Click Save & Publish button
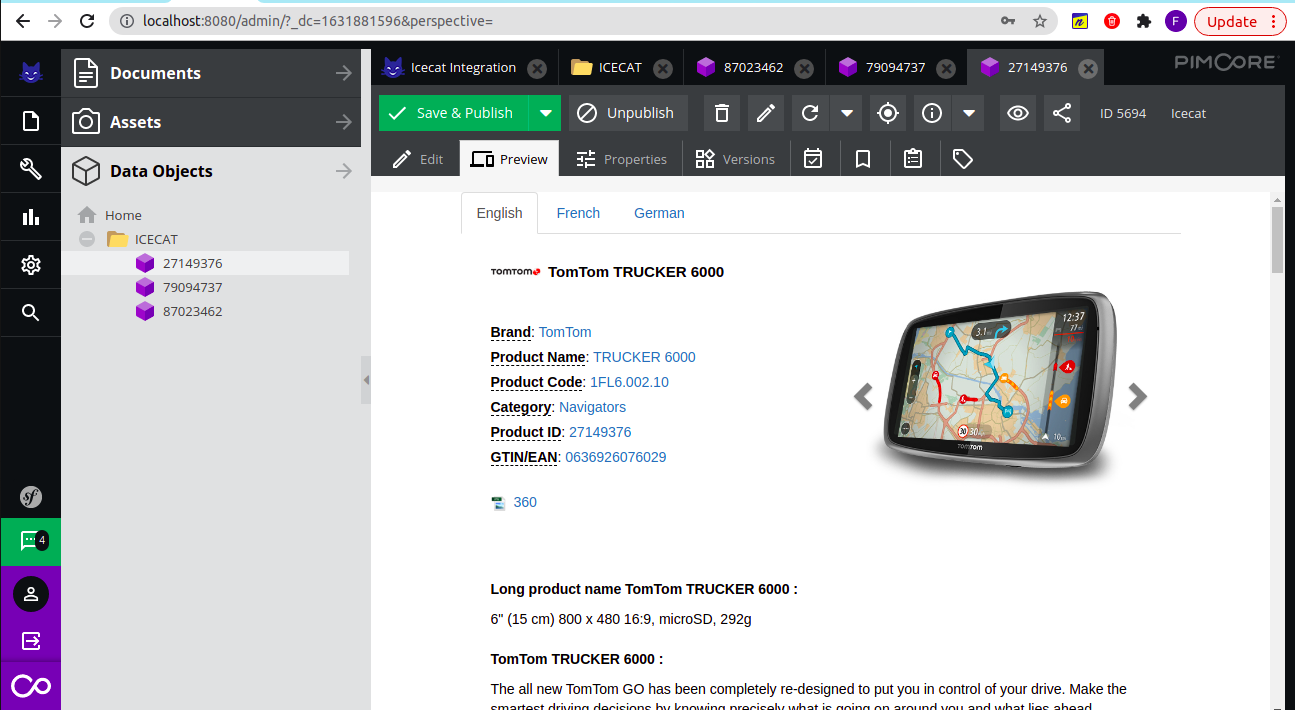The width and height of the screenshot is (1295, 710). (454, 113)
